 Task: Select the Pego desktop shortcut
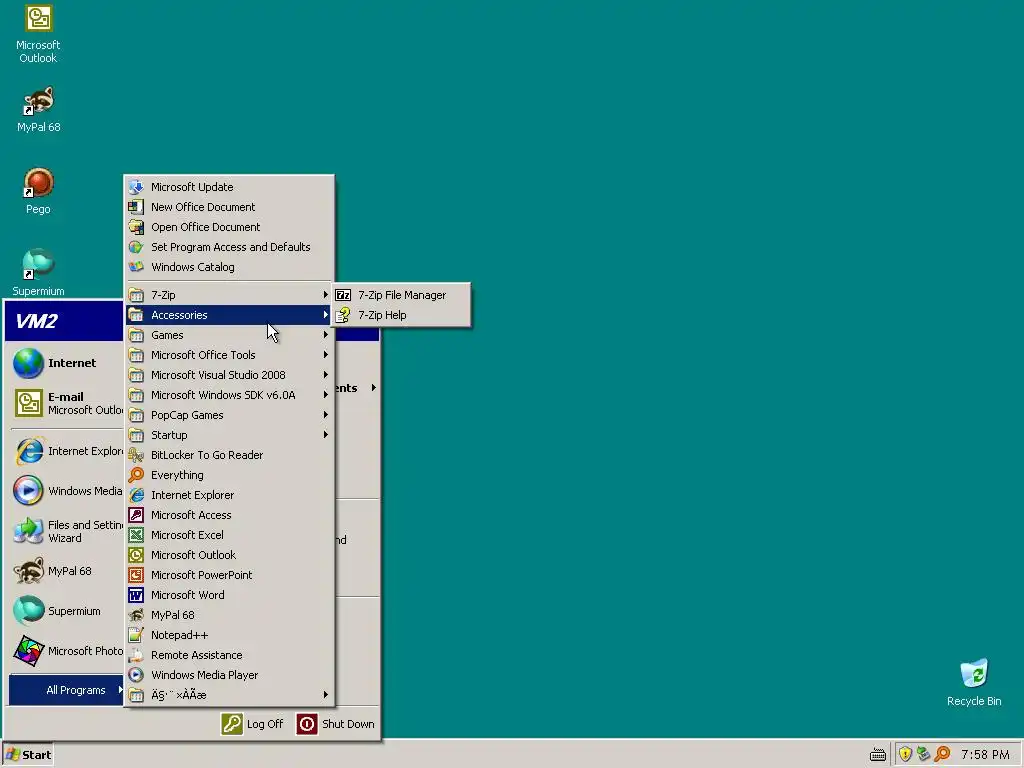pos(38,191)
